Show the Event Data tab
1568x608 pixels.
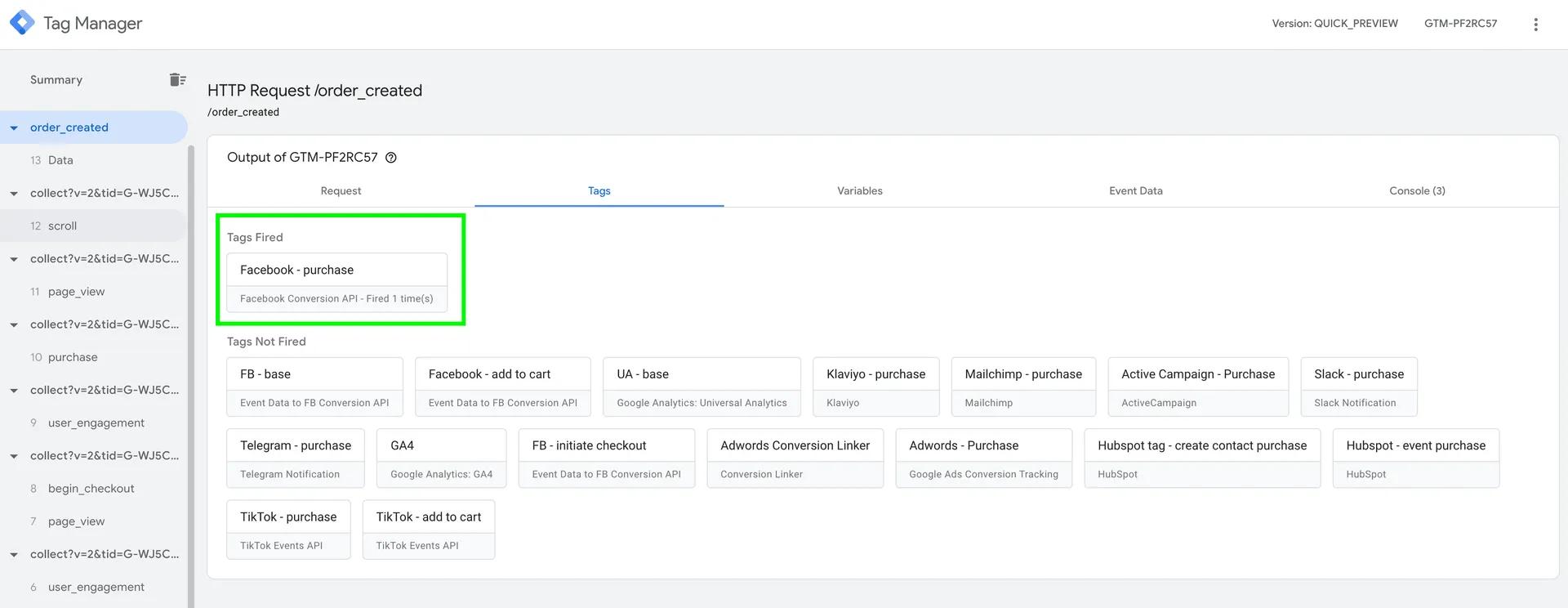[1135, 190]
